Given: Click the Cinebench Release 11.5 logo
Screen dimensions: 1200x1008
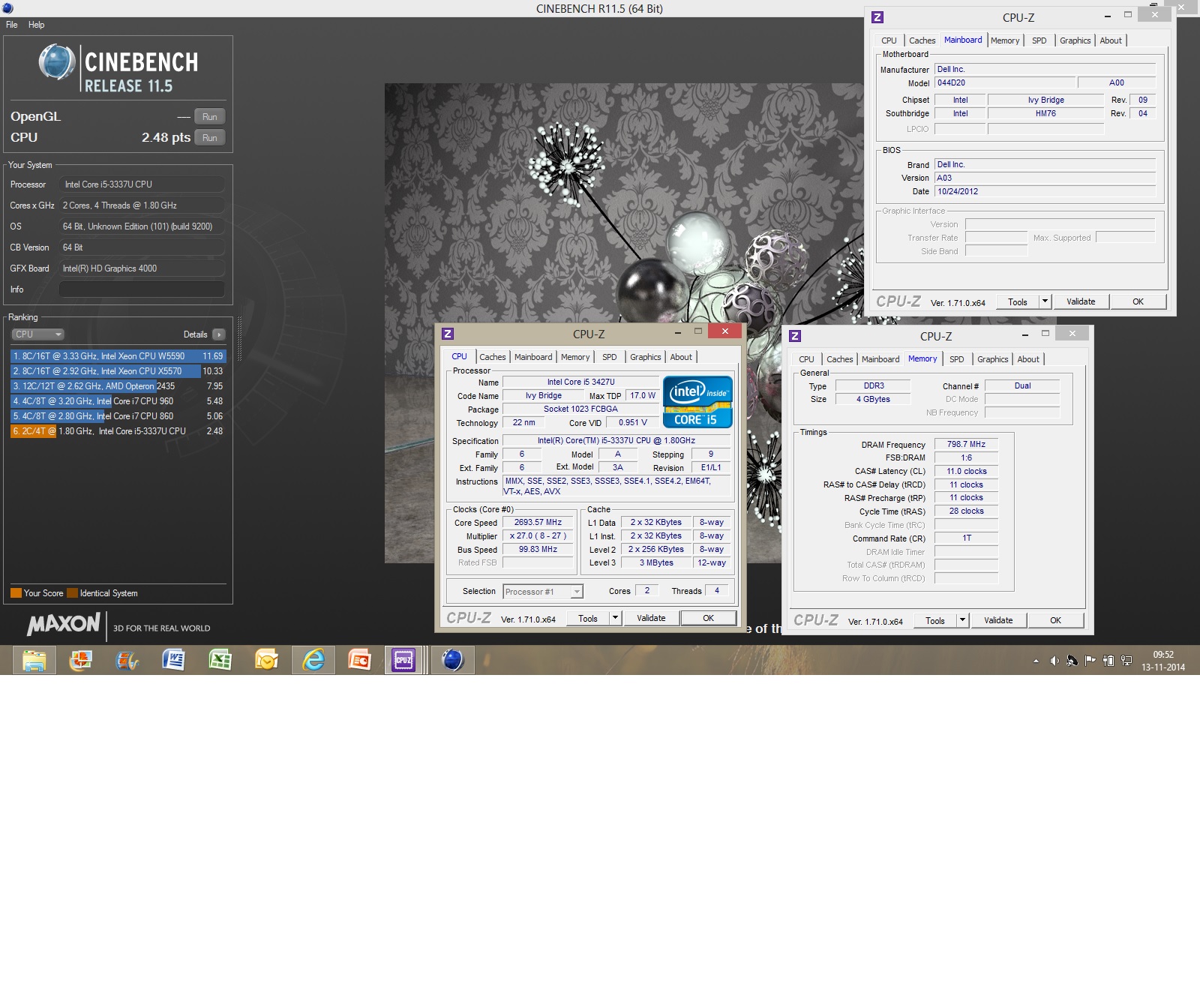Looking at the screenshot, I should click(x=118, y=68).
